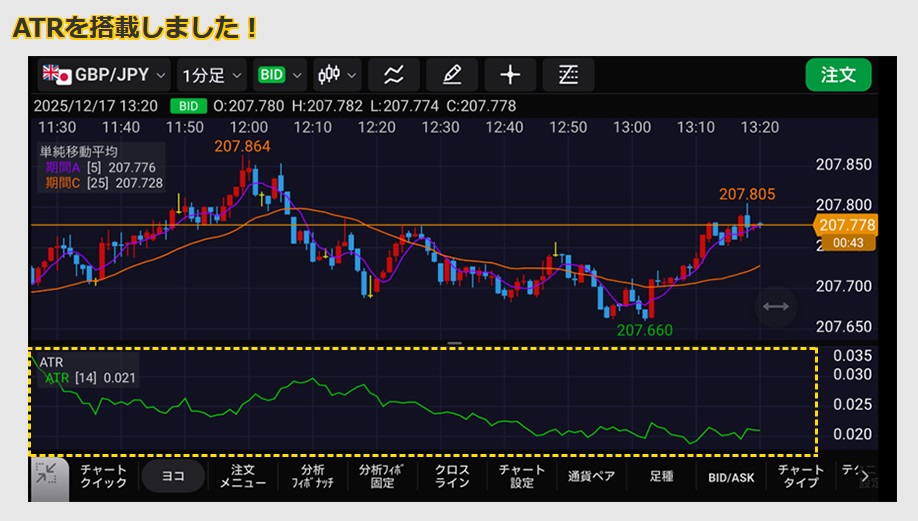Click the collapse arrows icon at bottom-left
The image size is (918, 521).
tap(46, 476)
